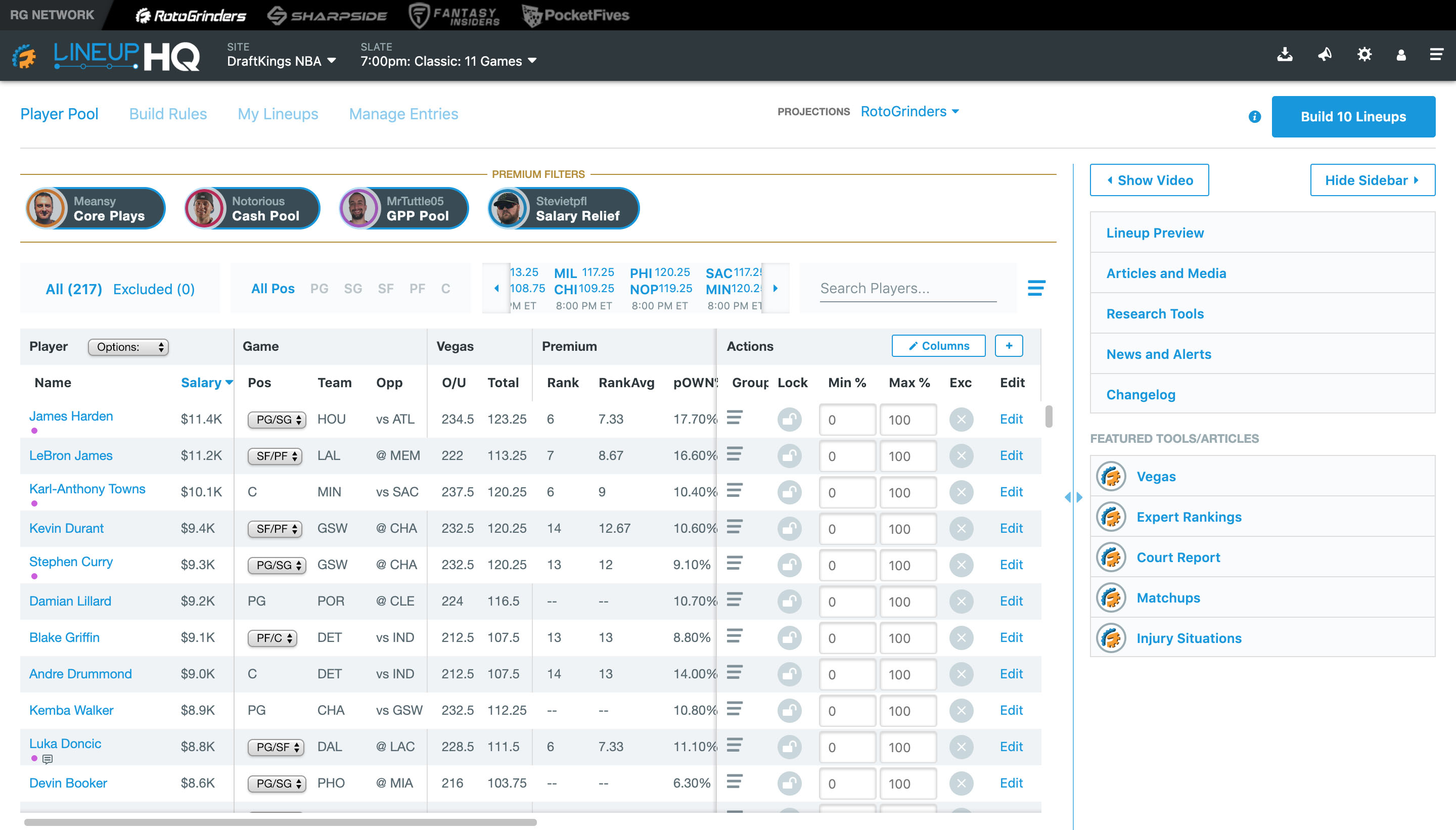Click the Fantasy Insiders logo
Screen dimensions: 1456x830
pyautogui.click(x=454, y=15)
